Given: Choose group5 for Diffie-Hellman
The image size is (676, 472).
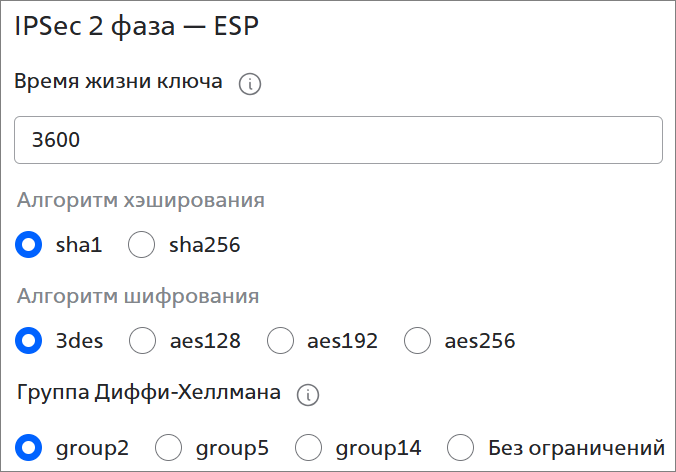Looking at the screenshot, I should (168, 447).
